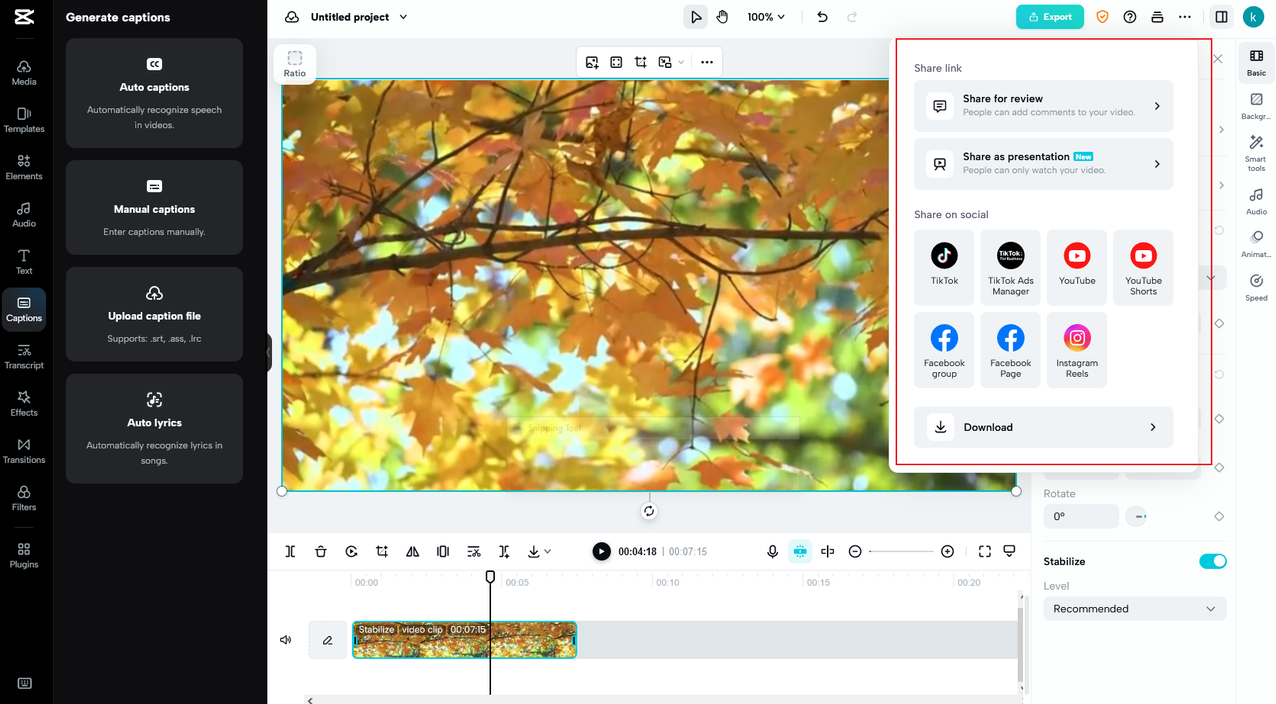Expand the Download option
This screenshot has width=1276, height=704.
pyautogui.click(x=1043, y=427)
